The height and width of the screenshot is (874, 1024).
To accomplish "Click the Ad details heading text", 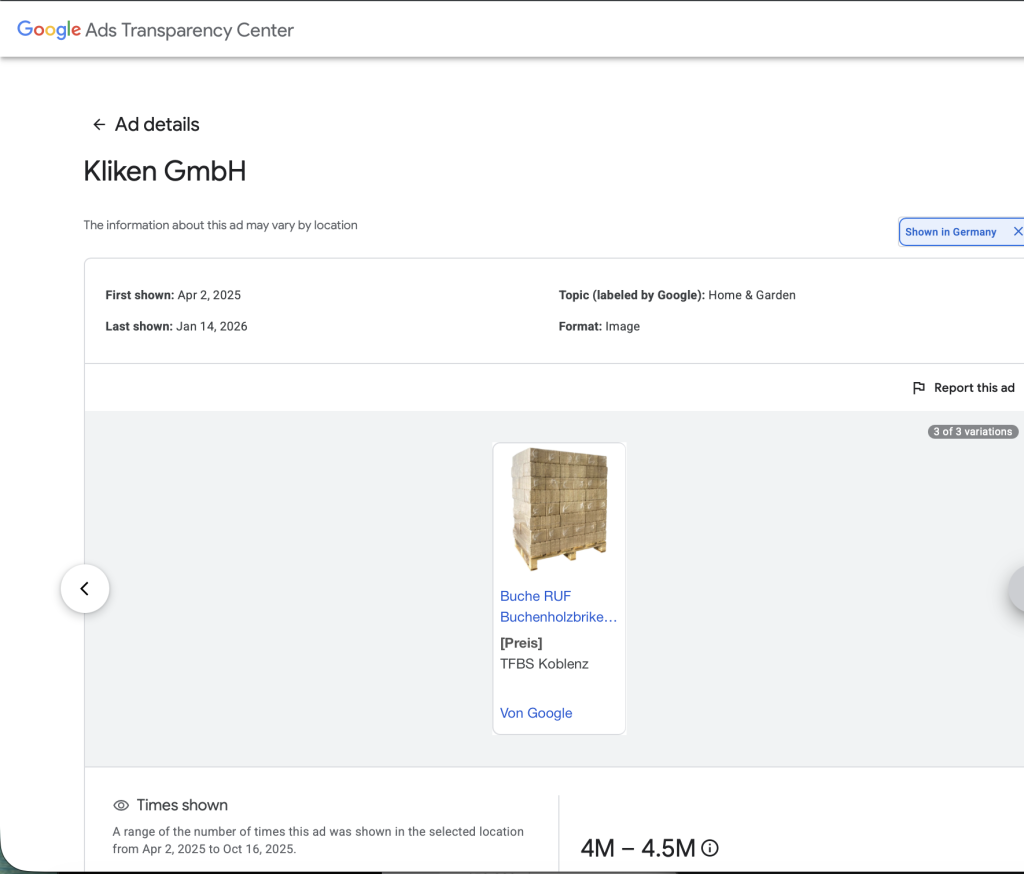I will click(157, 125).
